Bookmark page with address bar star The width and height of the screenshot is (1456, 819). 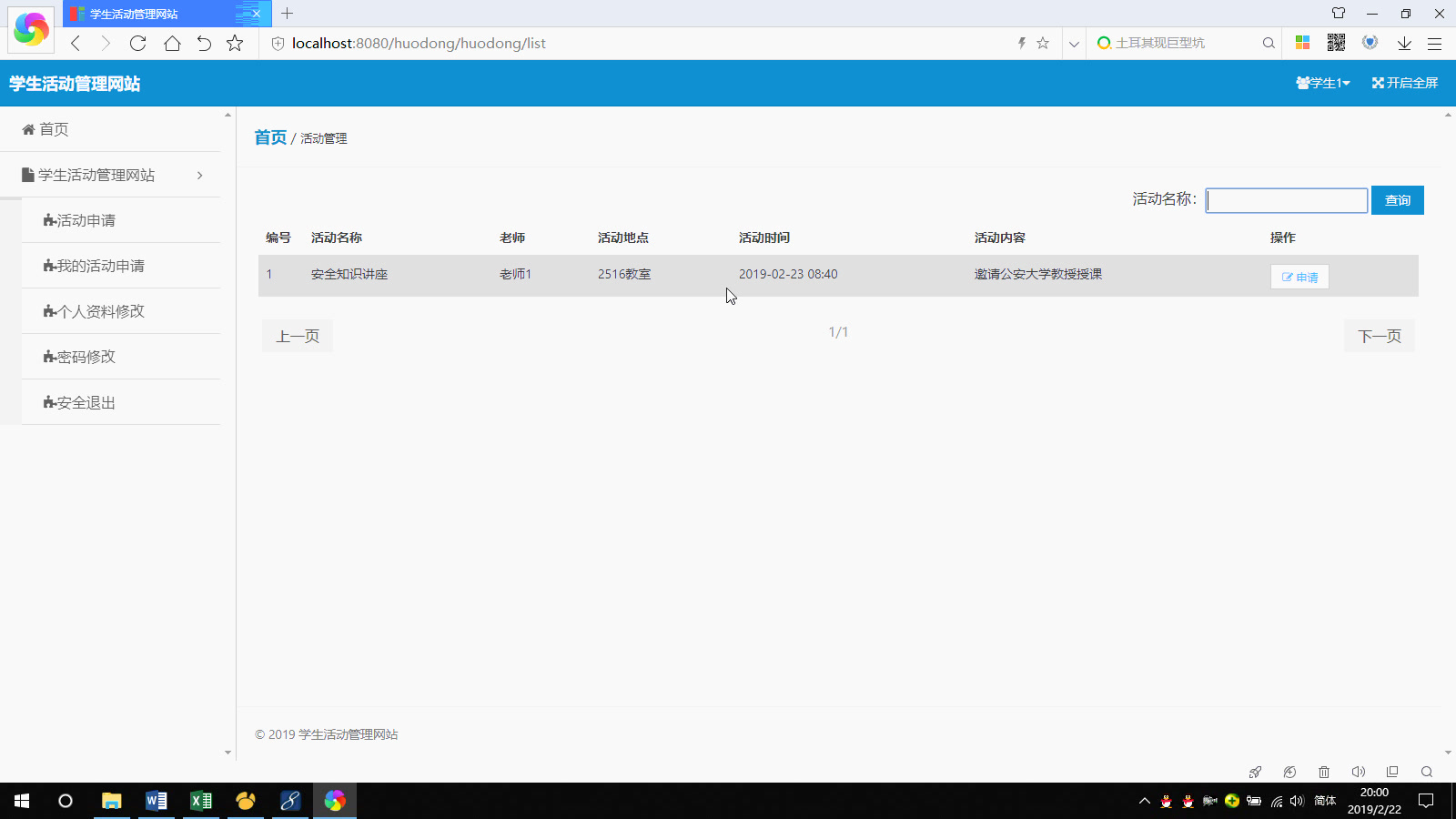1043,43
